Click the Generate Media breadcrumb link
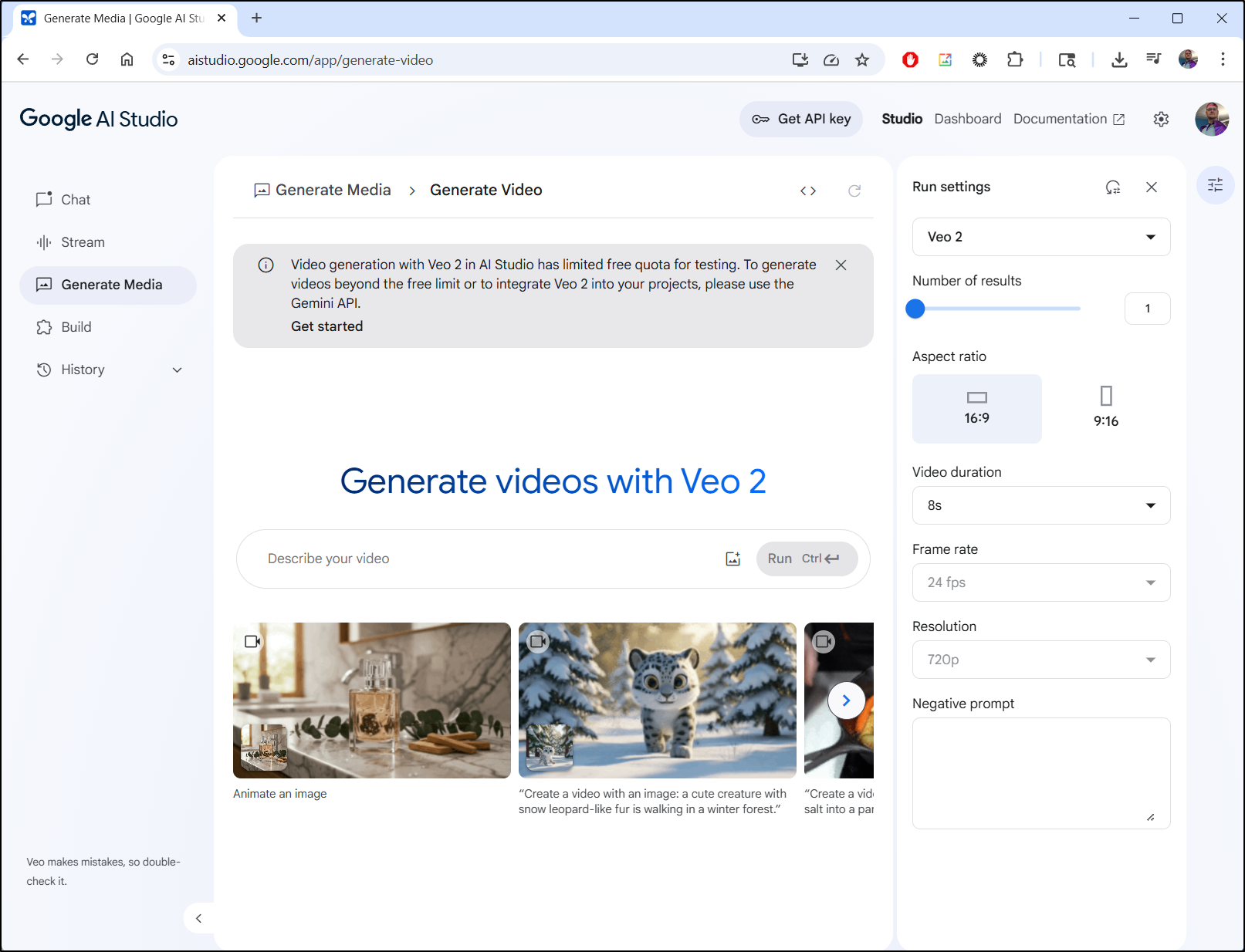The height and width of the screenshot is (952, 1245). (x=323, y=190)
